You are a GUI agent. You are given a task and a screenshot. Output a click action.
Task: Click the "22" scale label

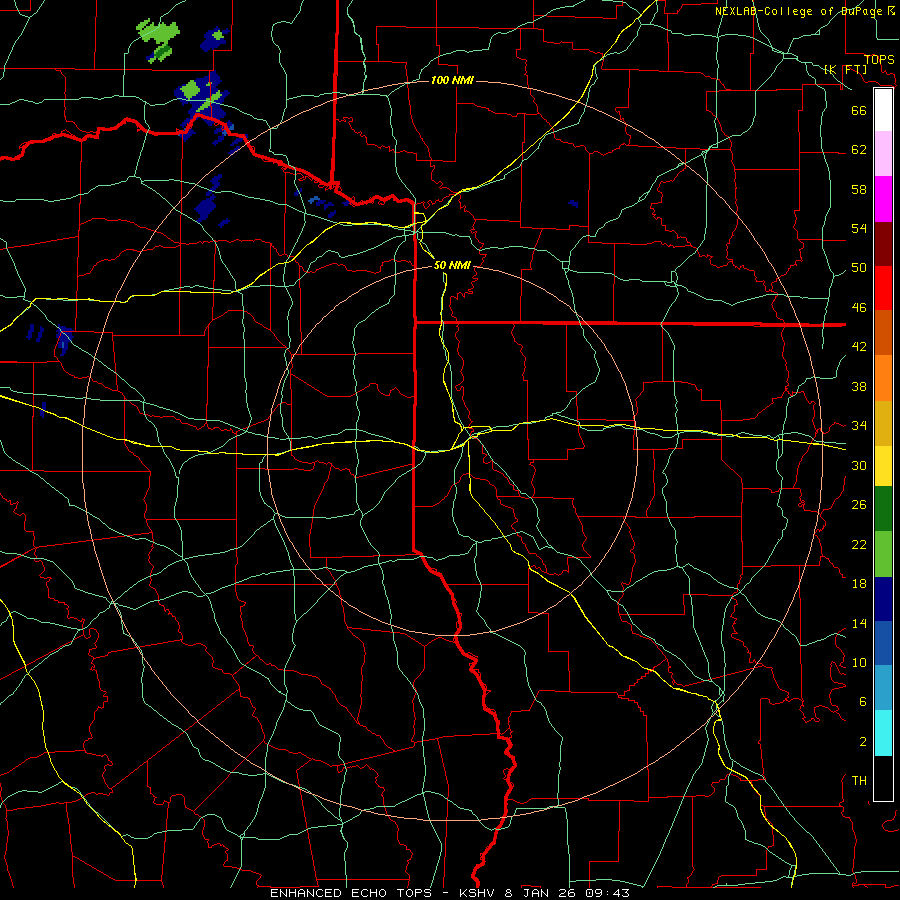click(859, 544)
